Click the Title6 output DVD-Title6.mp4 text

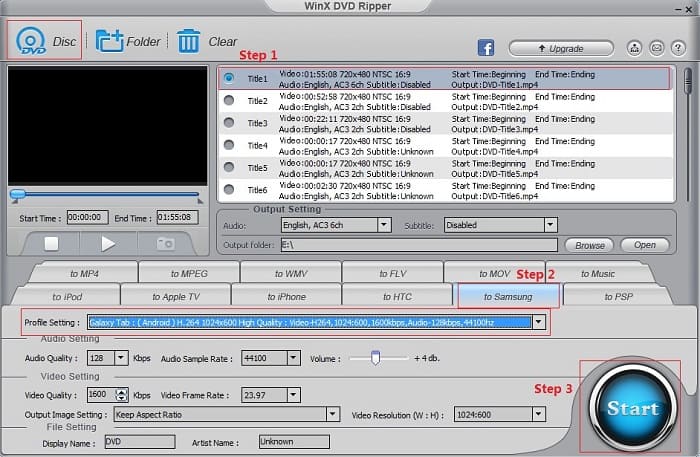pyautogui.click(x=495, y=196)
